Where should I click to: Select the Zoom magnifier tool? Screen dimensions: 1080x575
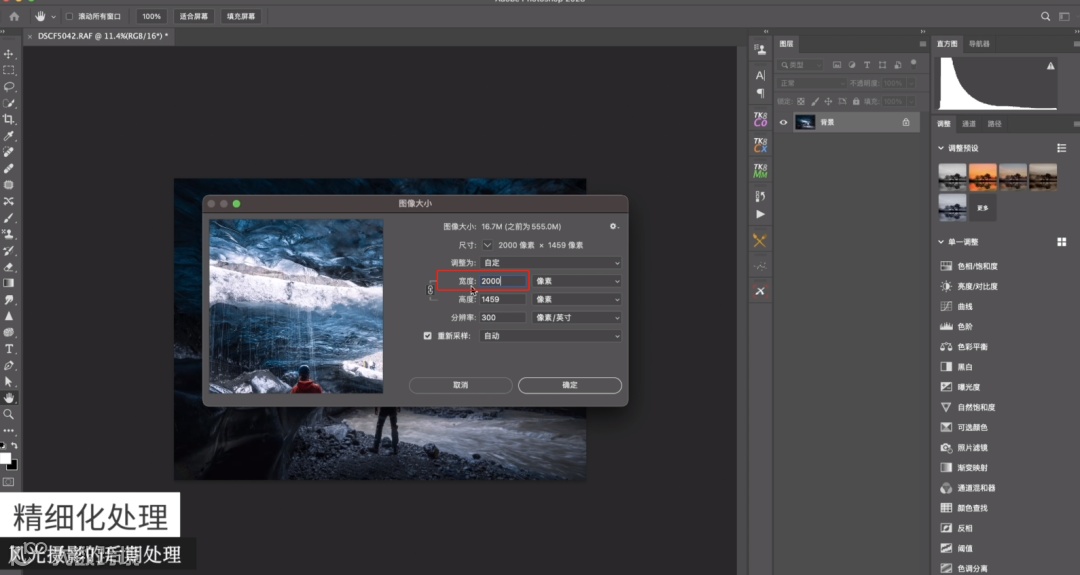click(x=8, y=415)
